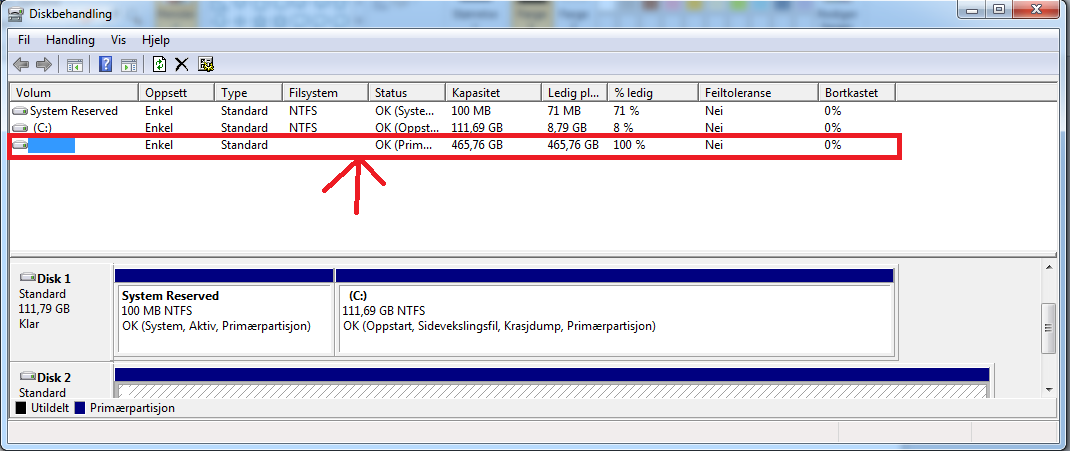Click the 71 % free cell
1070x452 pixels.
[627, 111]
